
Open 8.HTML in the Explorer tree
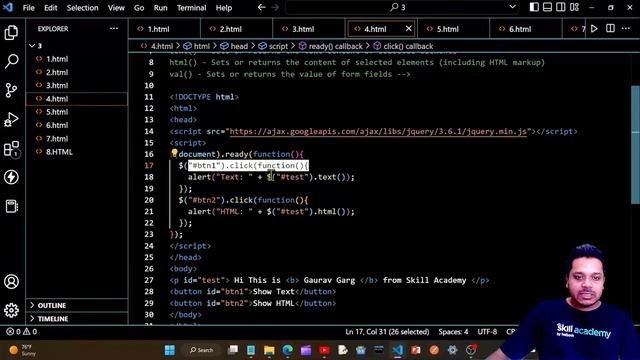tap(77, 152)
